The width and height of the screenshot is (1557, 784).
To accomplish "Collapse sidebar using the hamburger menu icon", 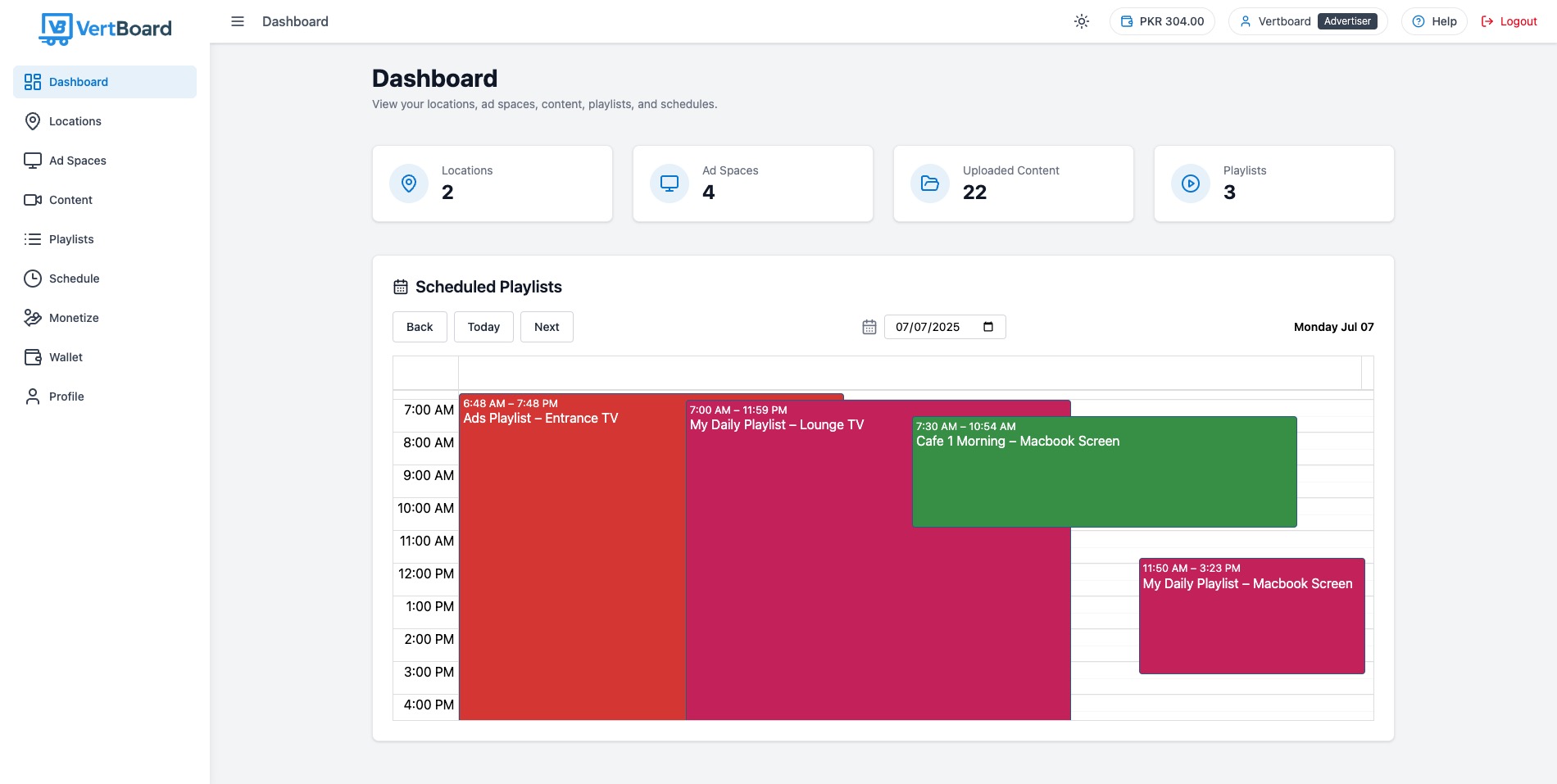I will pyautogui.click(x=238, y=21).
